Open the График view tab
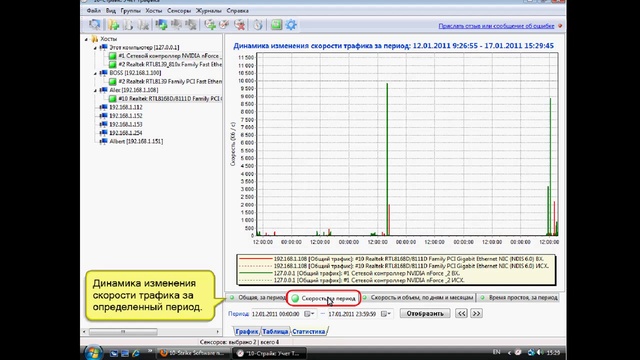This screenshot has height=360, width=640. point(247,331)
